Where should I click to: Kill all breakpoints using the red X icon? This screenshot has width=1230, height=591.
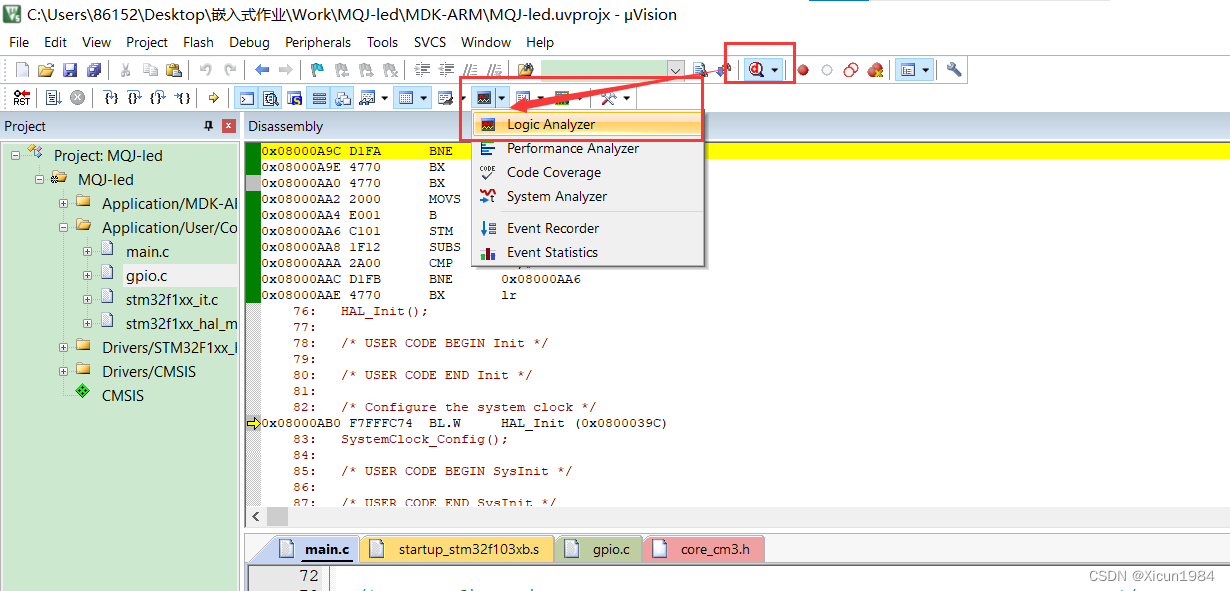click(x=875, y=70)
